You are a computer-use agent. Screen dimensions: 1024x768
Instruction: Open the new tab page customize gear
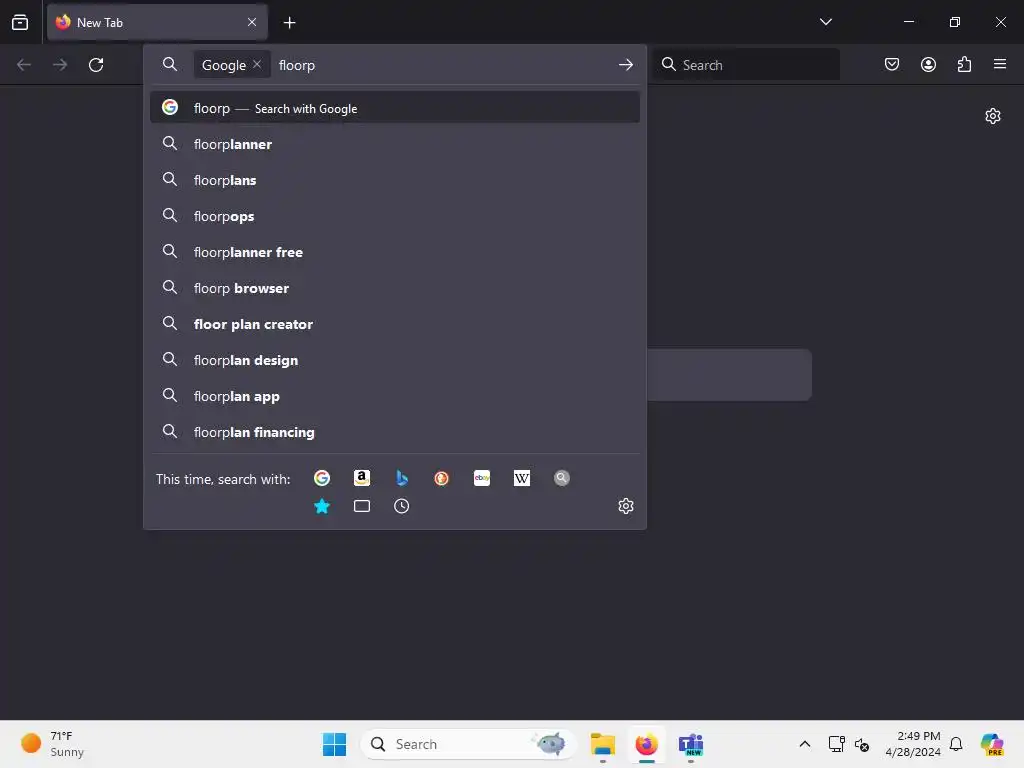[x=993, y=116]
